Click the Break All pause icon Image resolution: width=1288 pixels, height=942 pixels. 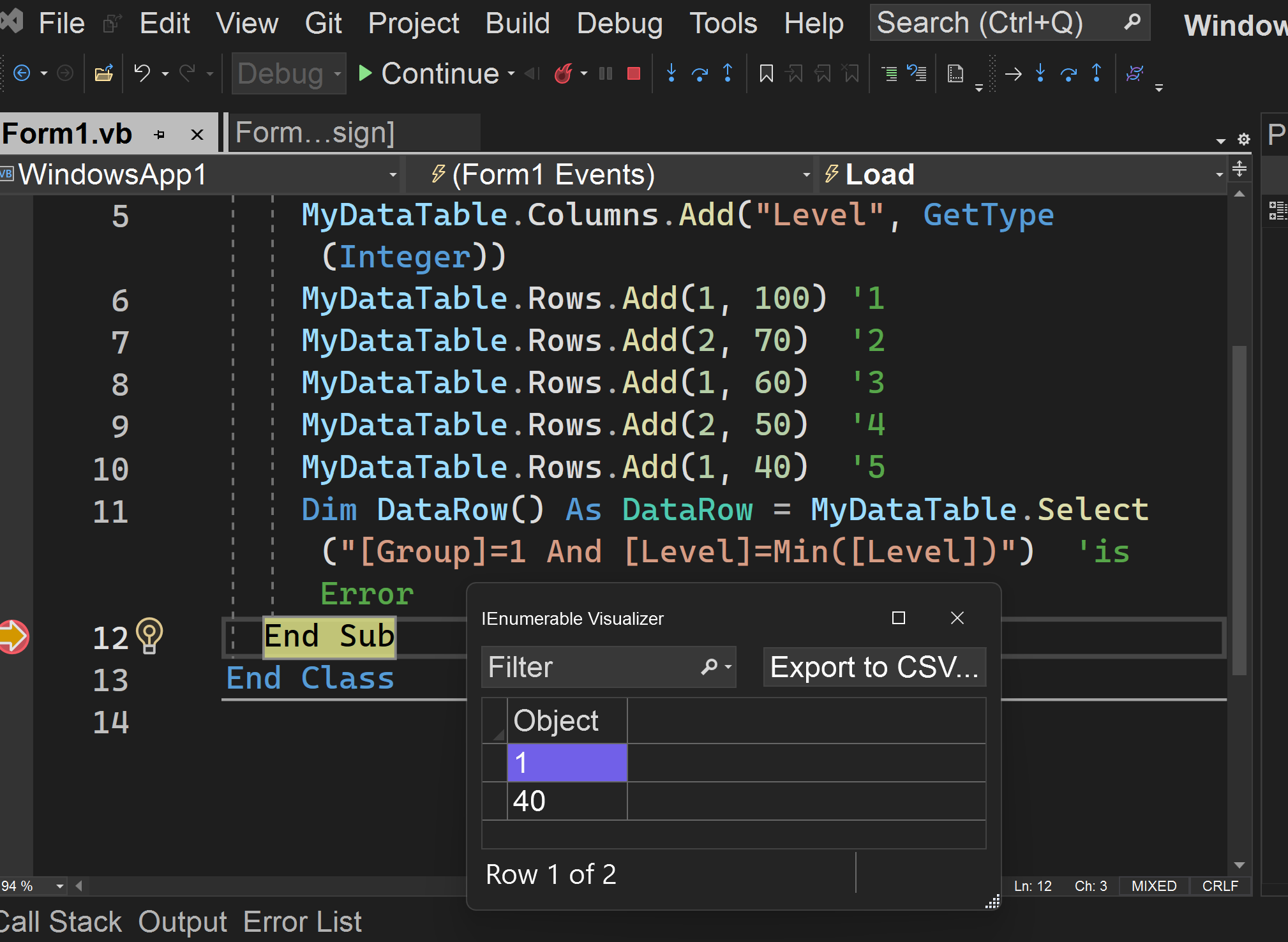click(x=606, y=74)
